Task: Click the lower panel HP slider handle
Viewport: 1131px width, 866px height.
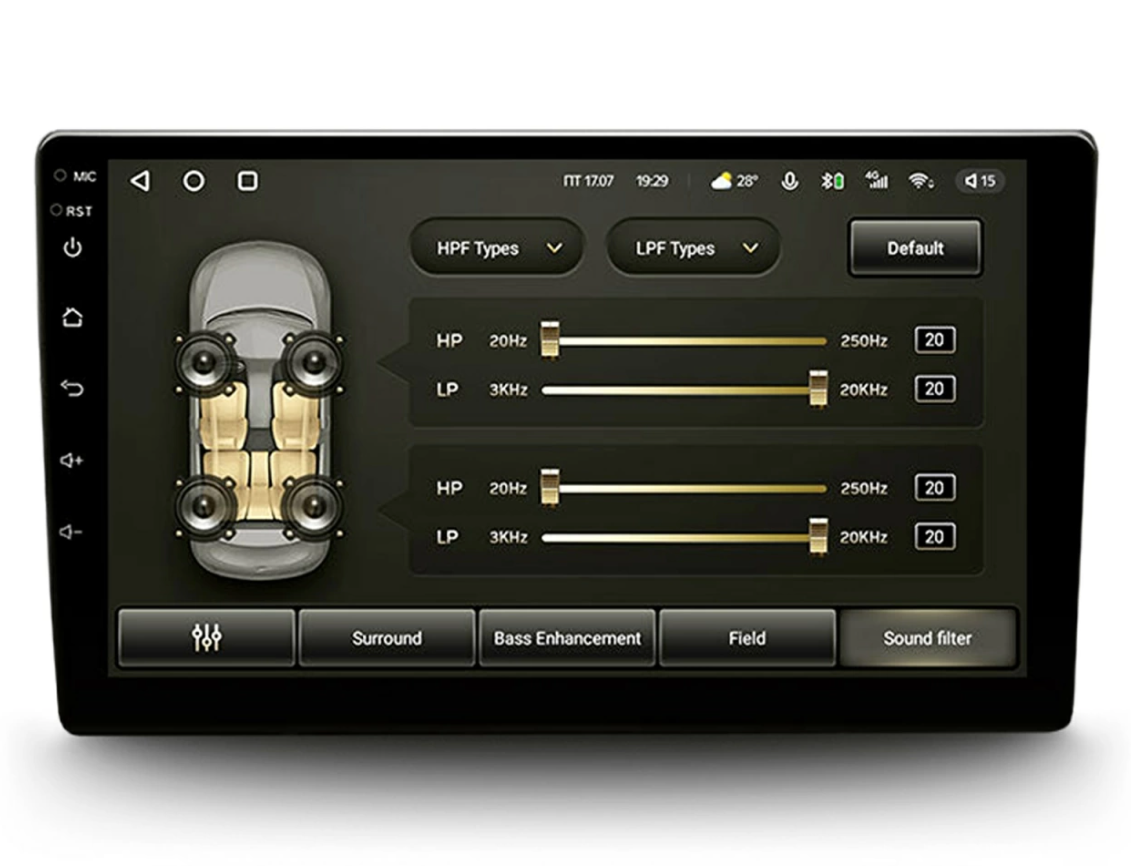Action: tap(550, 487)
